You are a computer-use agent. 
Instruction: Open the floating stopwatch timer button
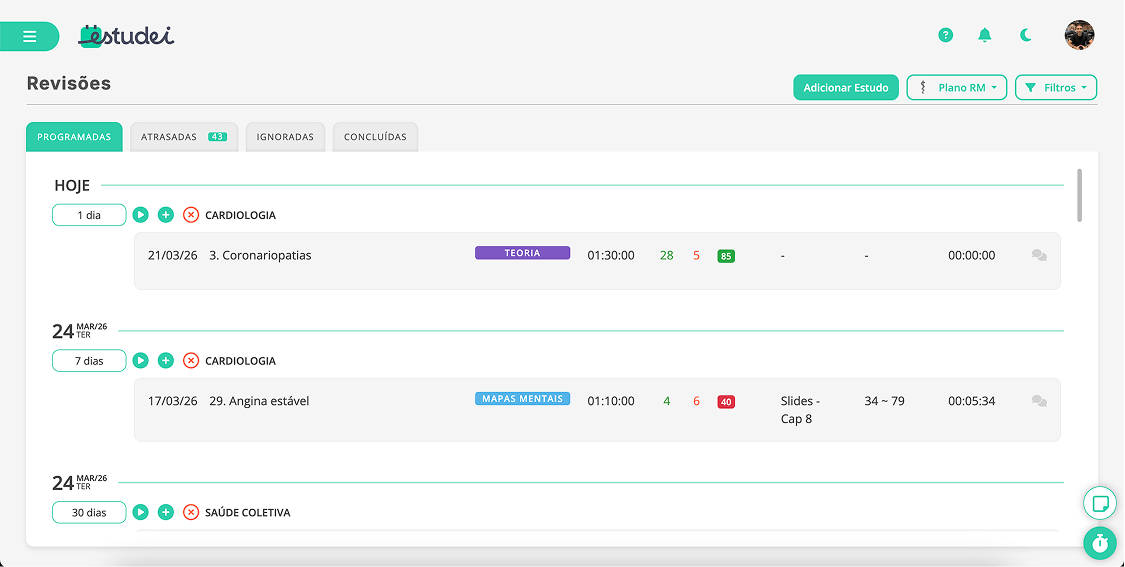pyautogui.click(x=1100, y=543)
